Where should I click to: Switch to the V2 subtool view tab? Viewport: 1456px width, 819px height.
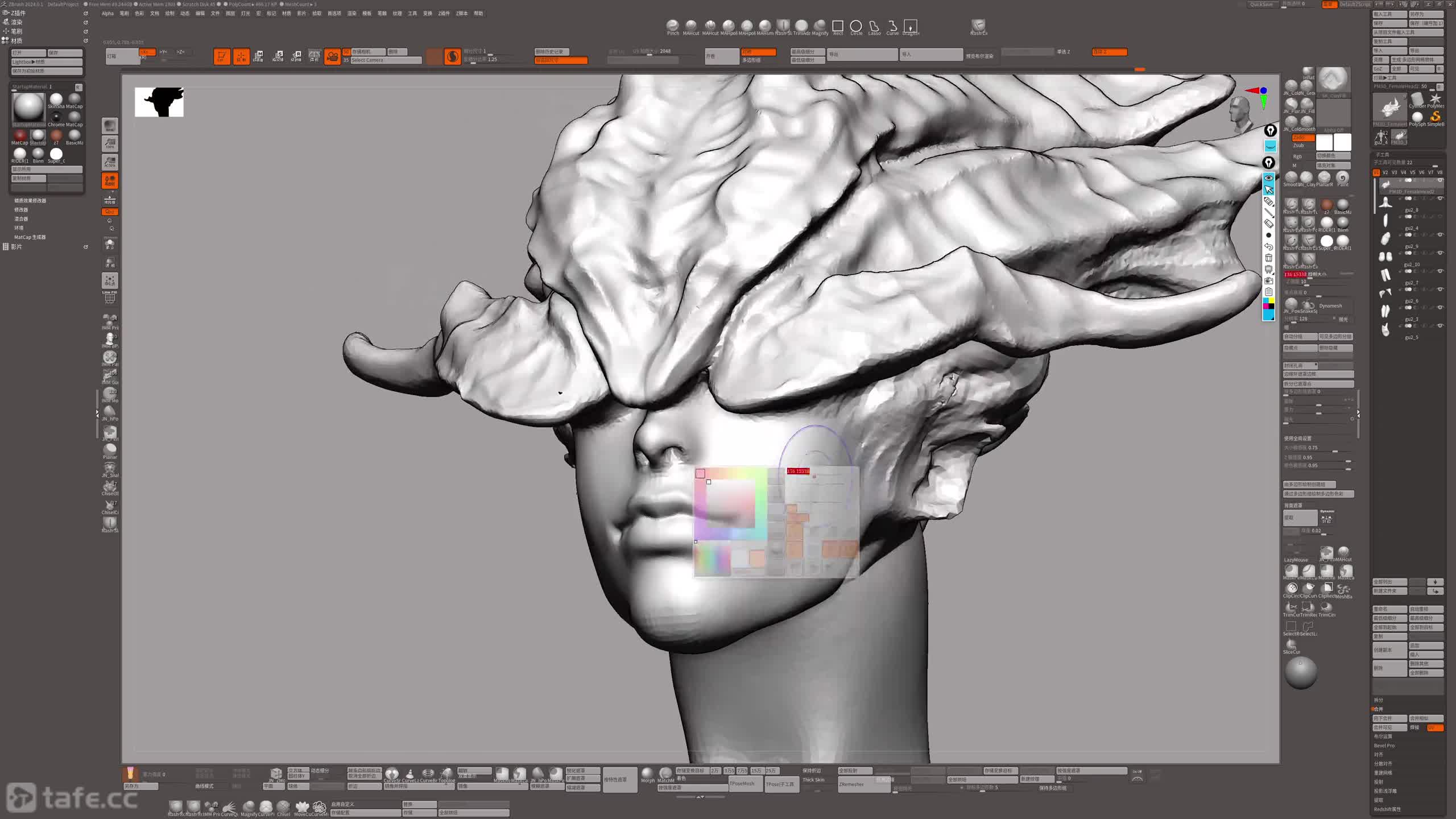1385,172
